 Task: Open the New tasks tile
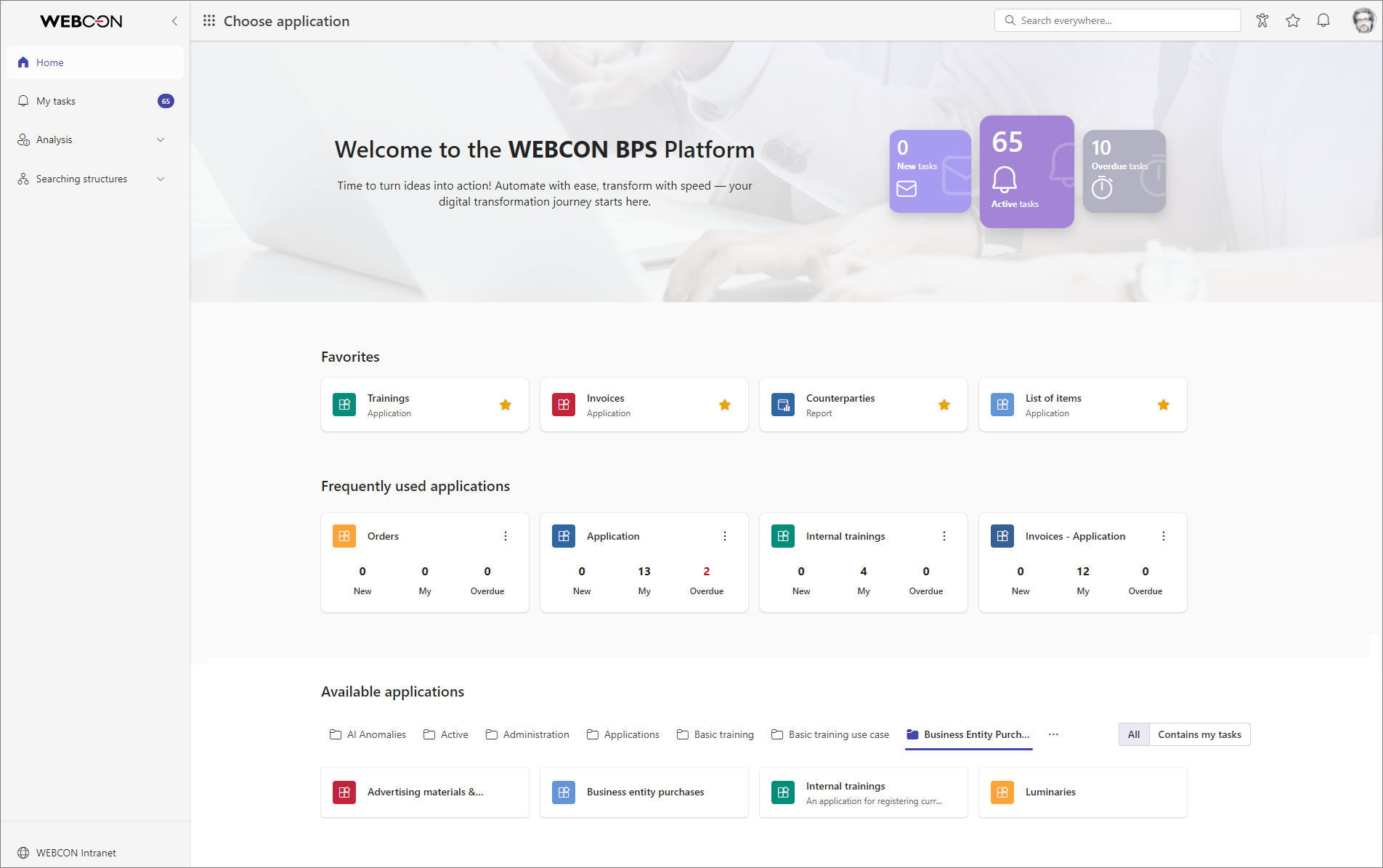pyautogui.click(x=930, y=171)
